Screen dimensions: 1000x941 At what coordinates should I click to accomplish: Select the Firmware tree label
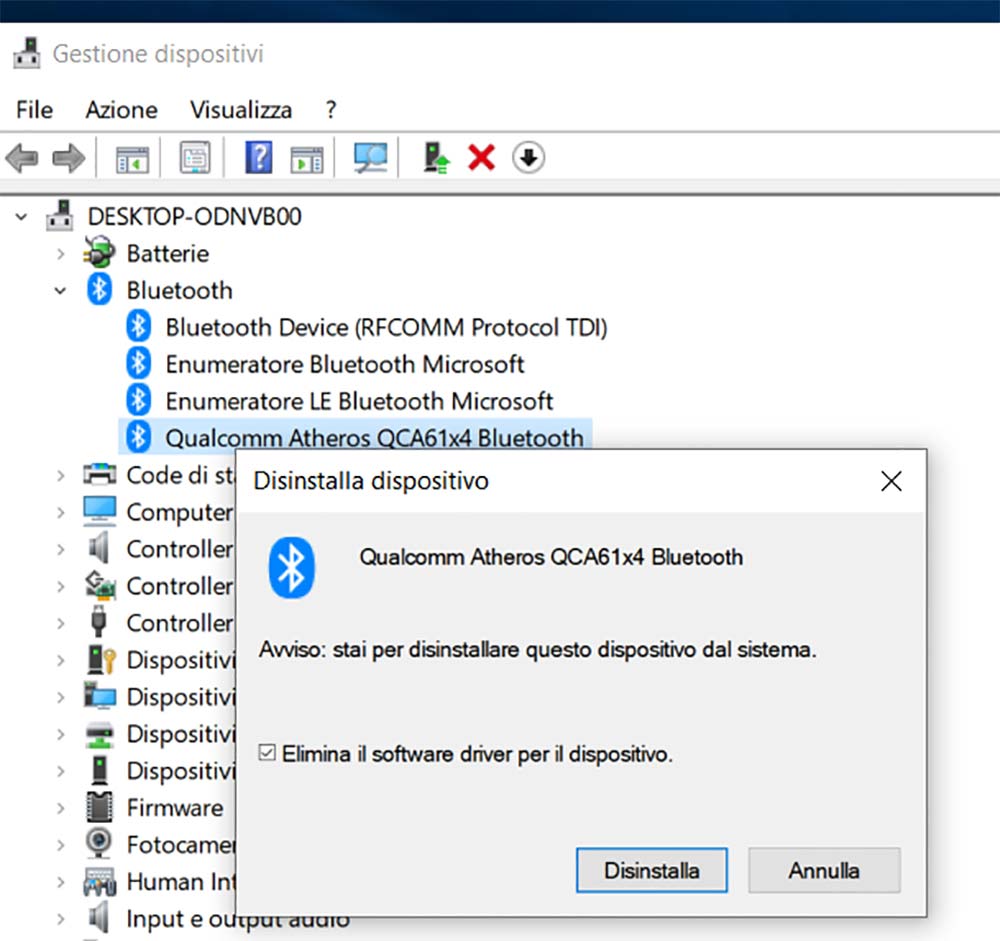coord(175,808)
